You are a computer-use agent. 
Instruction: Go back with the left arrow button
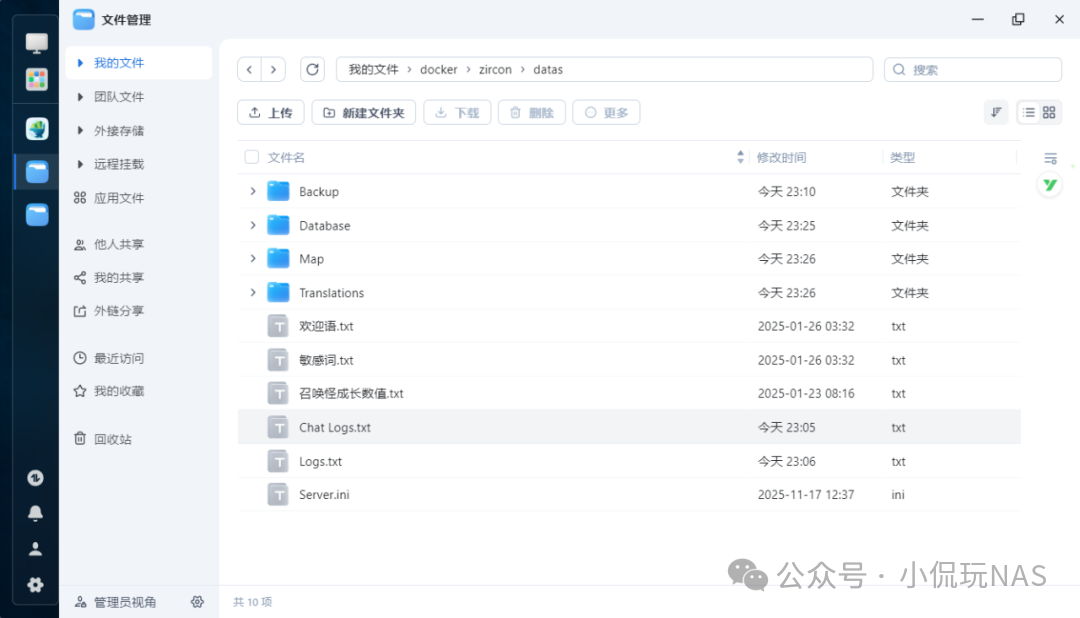click(x=249, y=70)
